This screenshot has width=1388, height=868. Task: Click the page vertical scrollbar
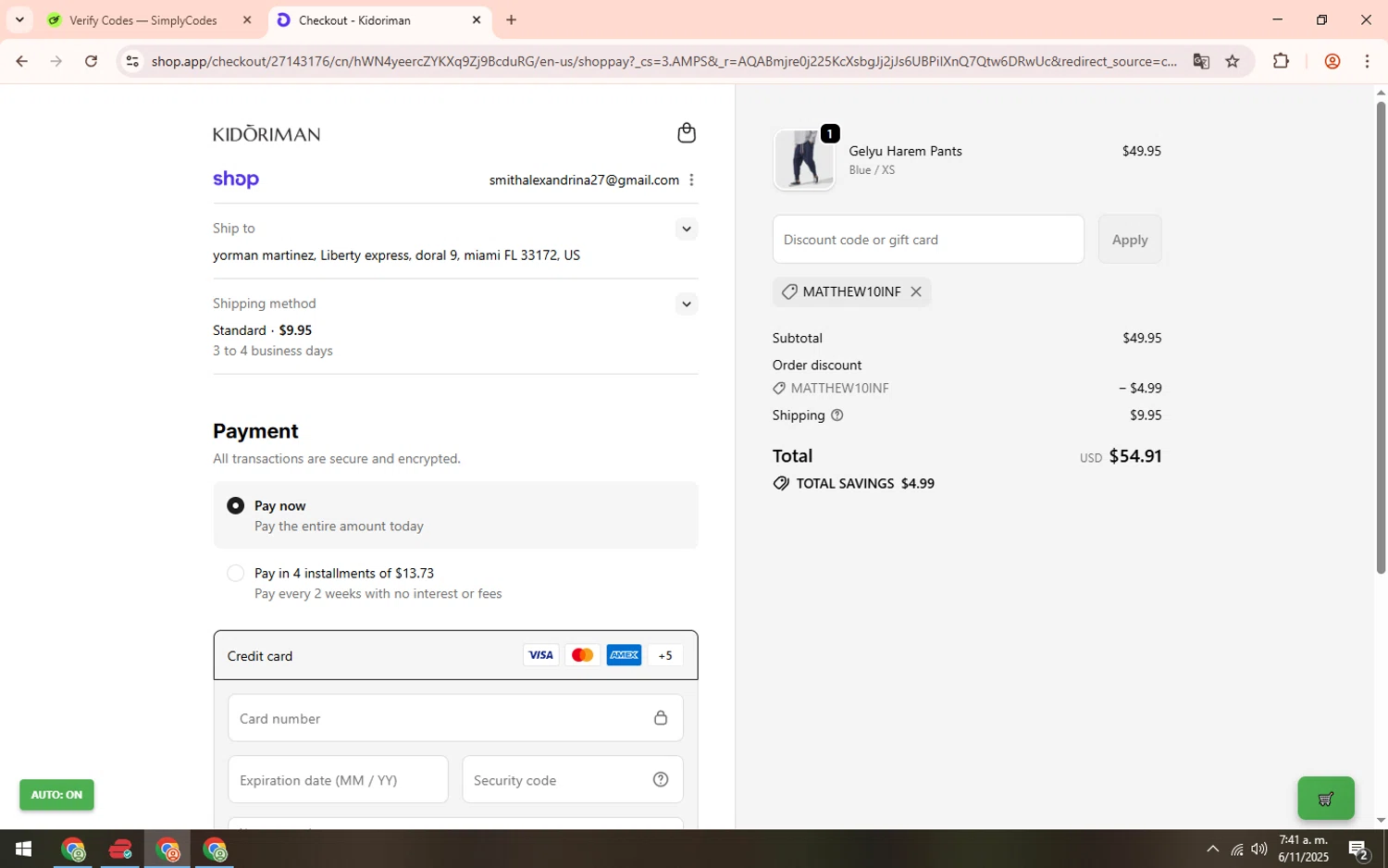[1381, 338]
